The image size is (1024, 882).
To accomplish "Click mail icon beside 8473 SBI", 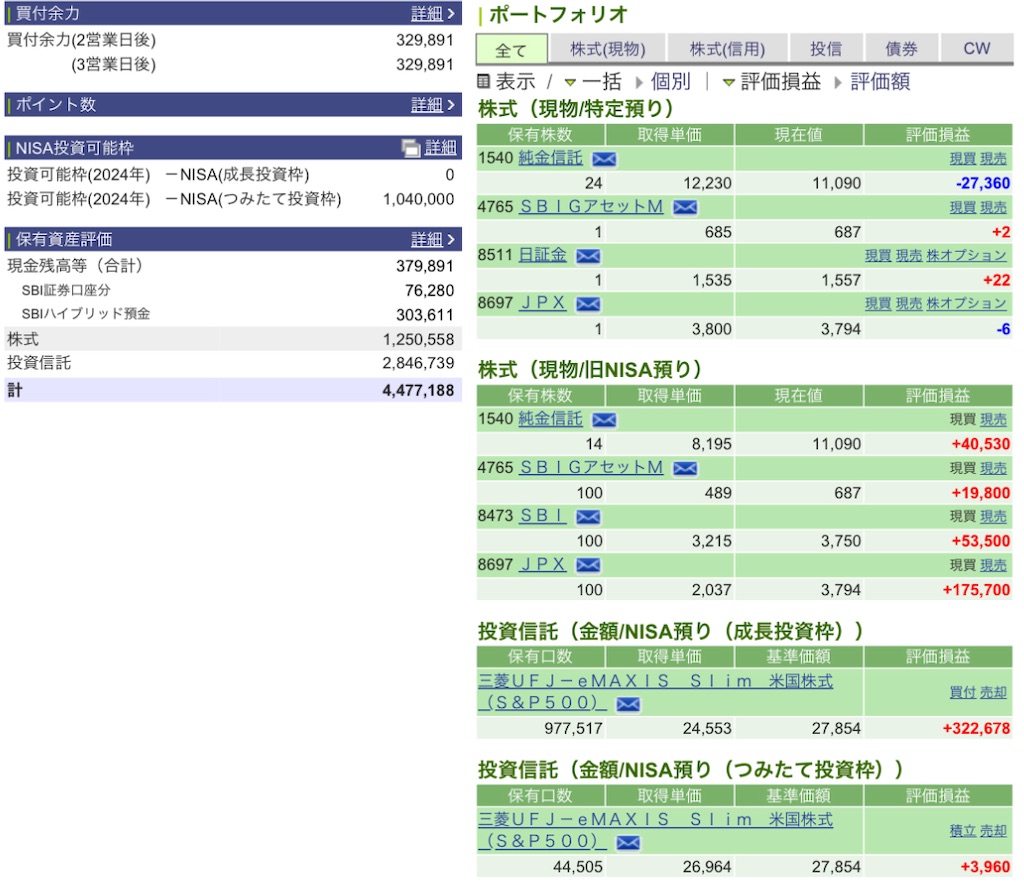I will click(x=588, y=517).
